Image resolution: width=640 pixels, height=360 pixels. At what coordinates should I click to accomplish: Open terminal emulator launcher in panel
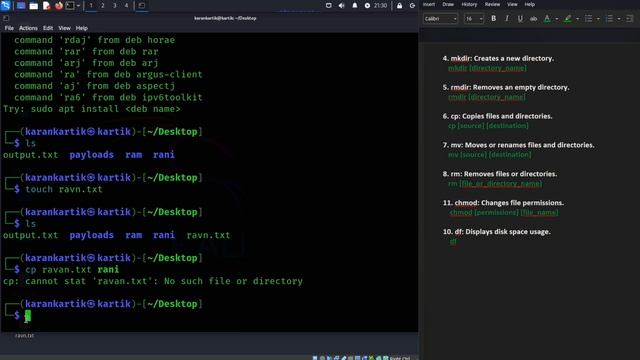pos(70,6)
